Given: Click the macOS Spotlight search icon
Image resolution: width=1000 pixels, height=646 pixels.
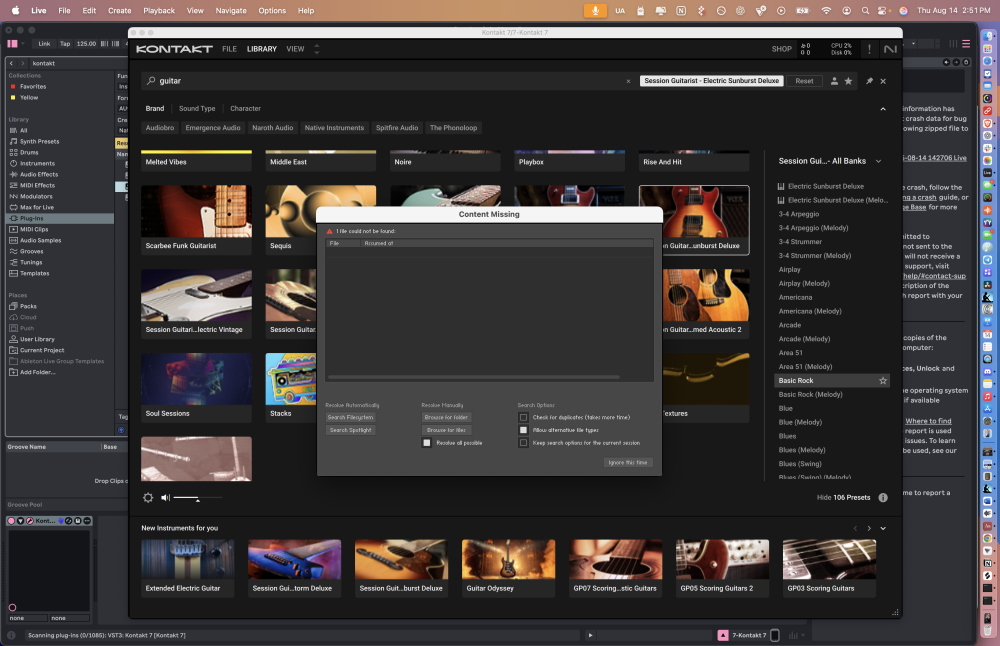Looking at the screenshot, I should click(x=865, y=11).
